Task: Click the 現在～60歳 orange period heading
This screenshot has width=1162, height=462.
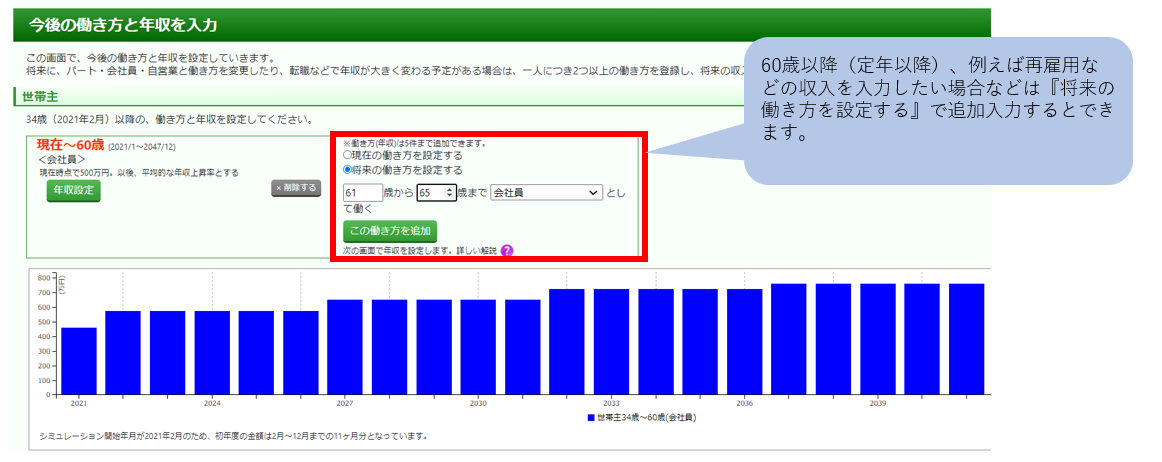Action: click(70, 145)
